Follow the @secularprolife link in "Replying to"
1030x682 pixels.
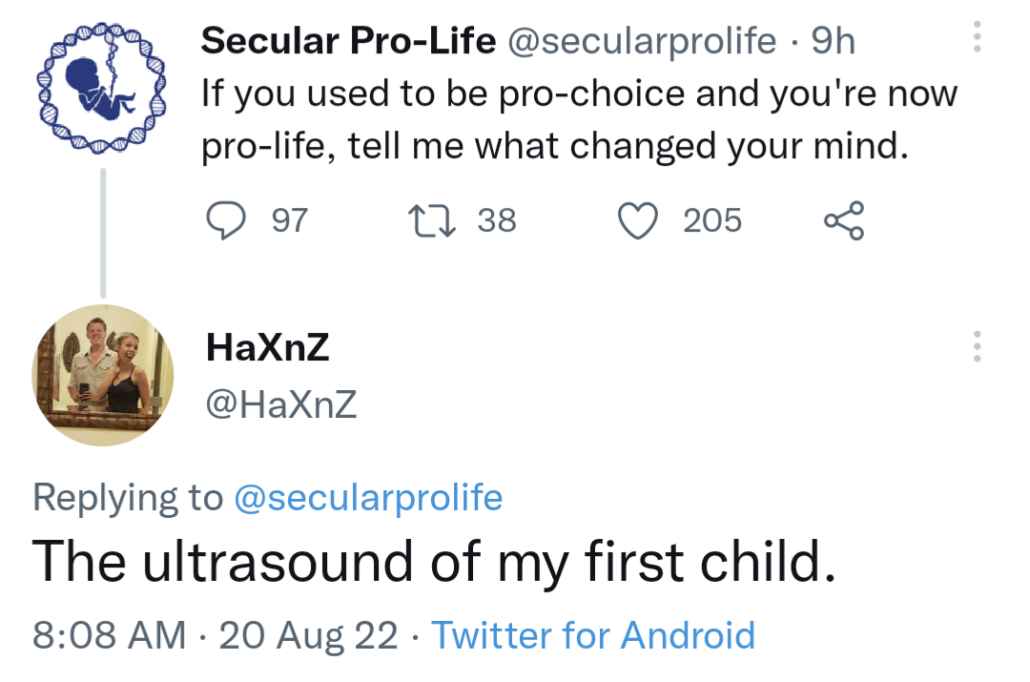point(367,497)
